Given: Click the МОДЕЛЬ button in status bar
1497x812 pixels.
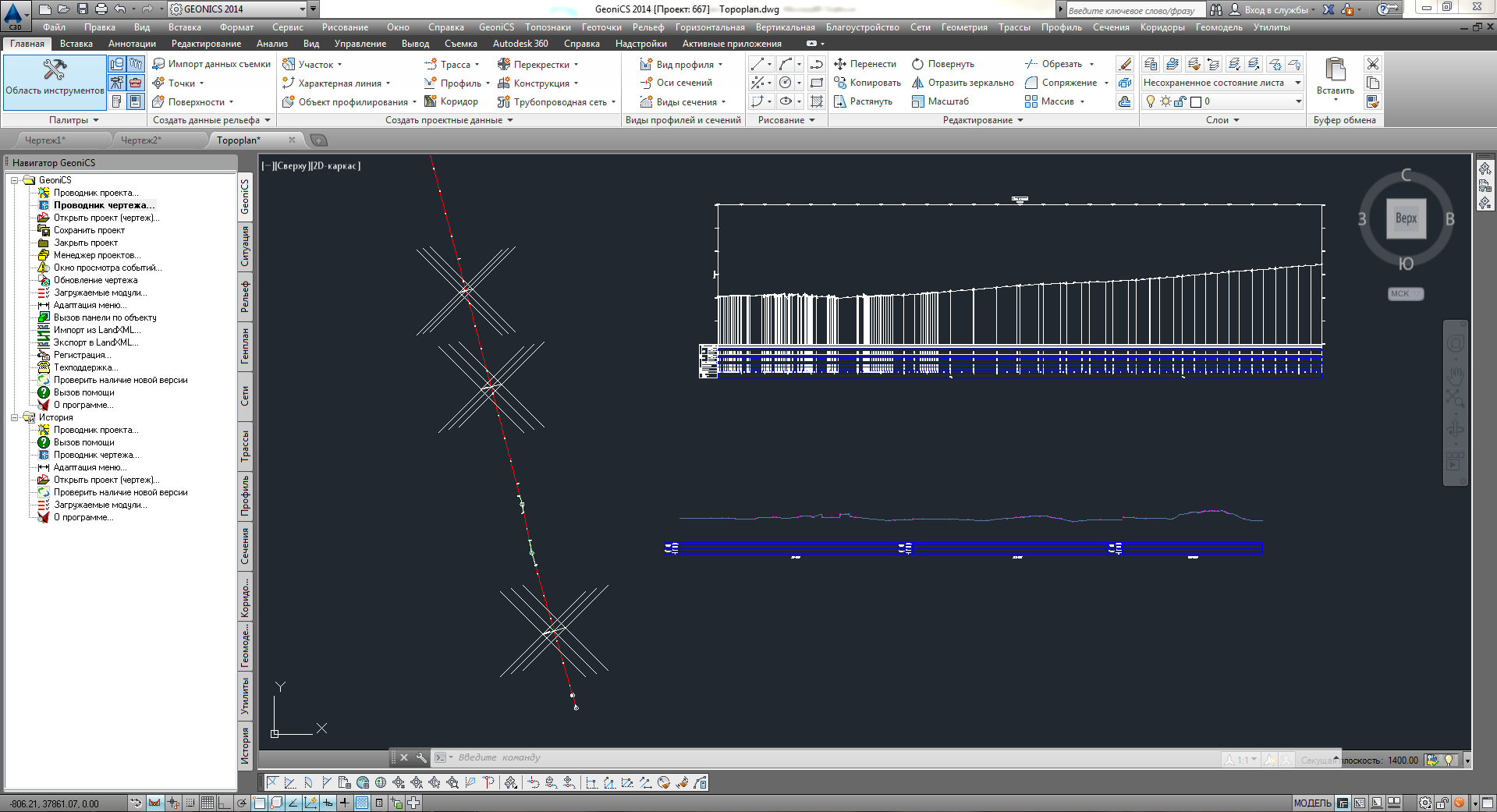Looking at the screenshot, I should pos(1312,803).
